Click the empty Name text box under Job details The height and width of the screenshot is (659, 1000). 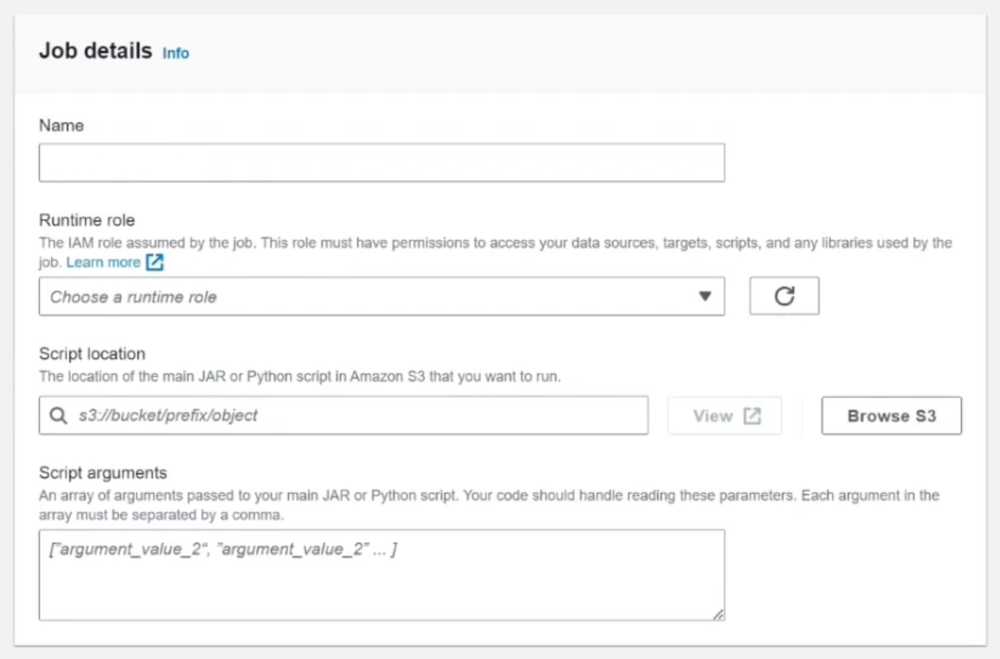click(x=380, y=162)
